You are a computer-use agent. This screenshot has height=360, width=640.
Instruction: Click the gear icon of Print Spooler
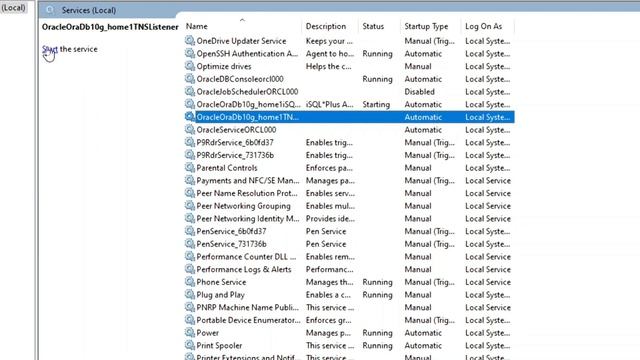[189, 345]
